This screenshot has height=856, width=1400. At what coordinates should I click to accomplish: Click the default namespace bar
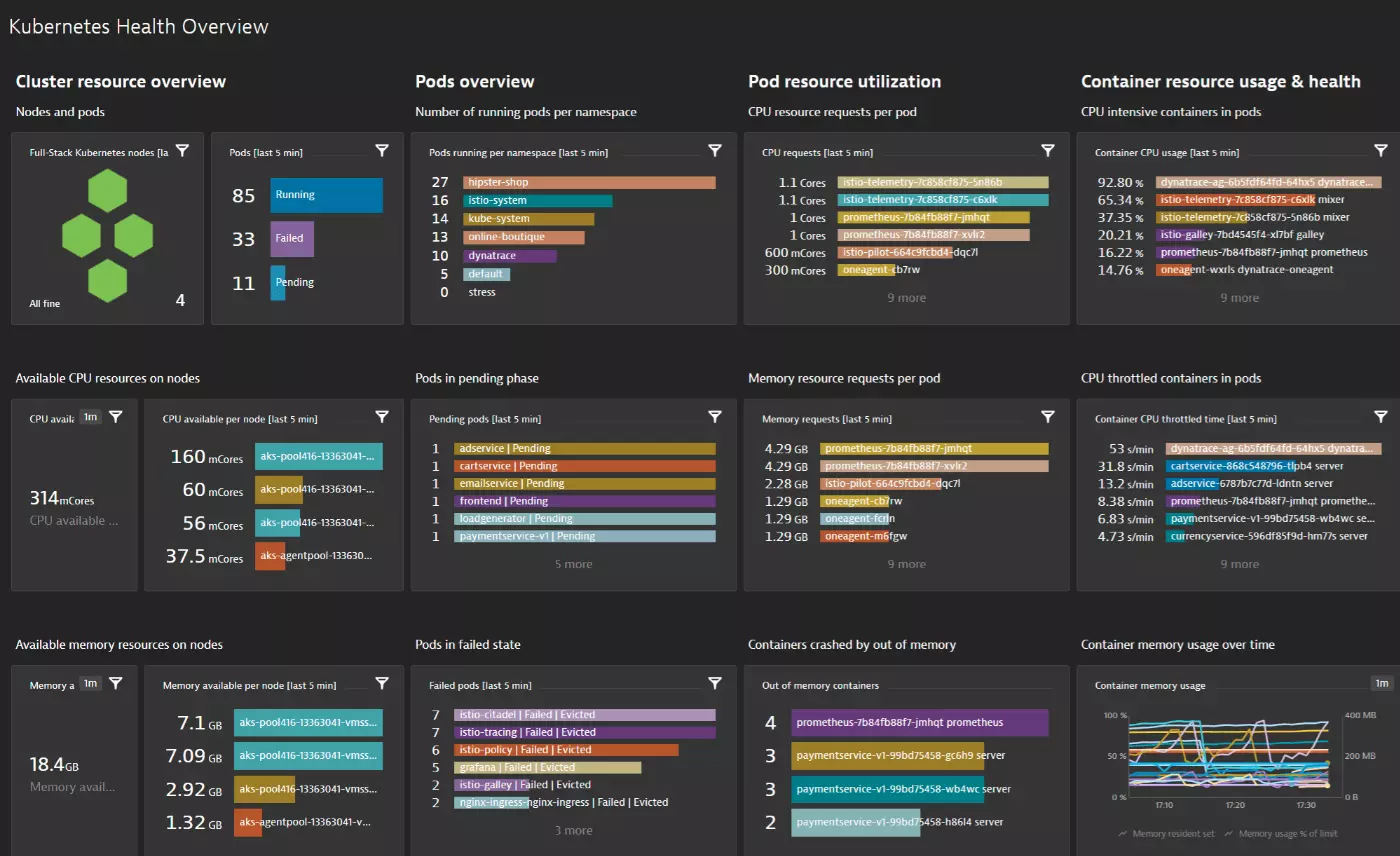click(x=486, y=274)
